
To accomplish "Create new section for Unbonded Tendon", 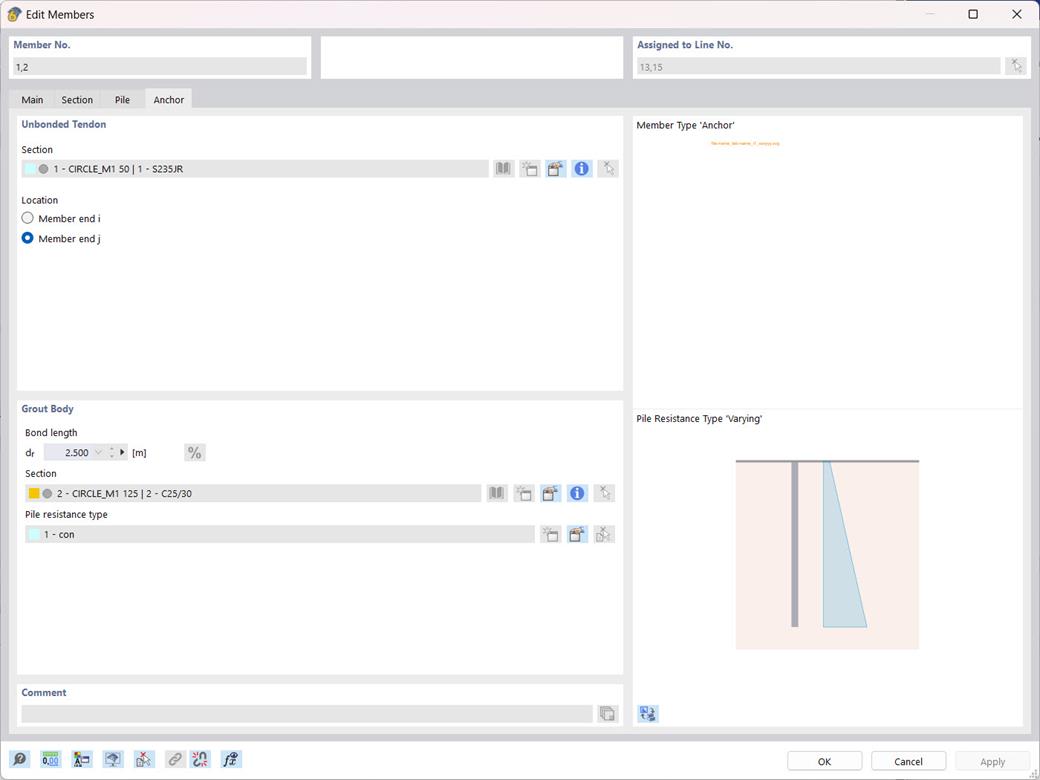I will pos(529,168).
